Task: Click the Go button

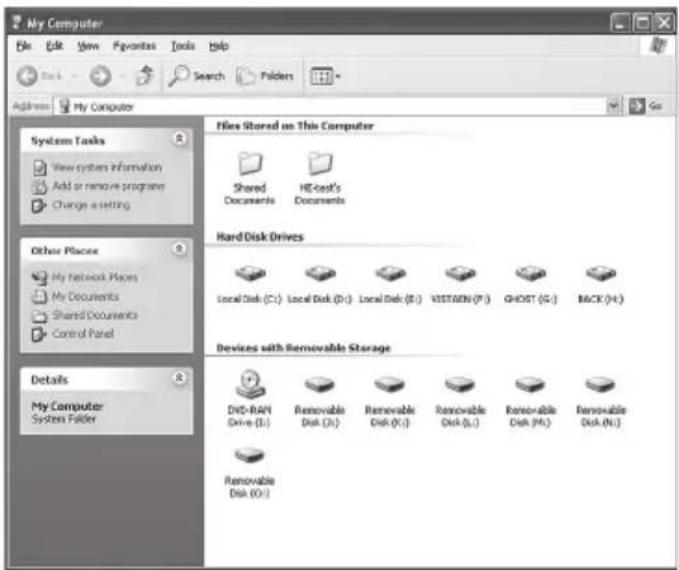Action: [646, 106]
